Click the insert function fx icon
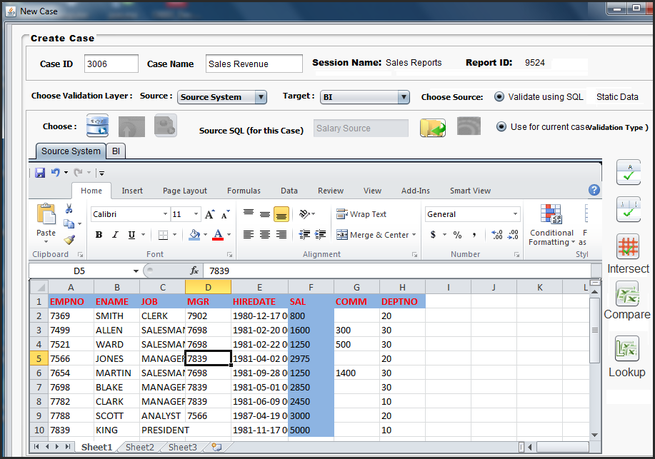This screenshot has height=459, width=655. pyautogui.click(x=194, y=271)
